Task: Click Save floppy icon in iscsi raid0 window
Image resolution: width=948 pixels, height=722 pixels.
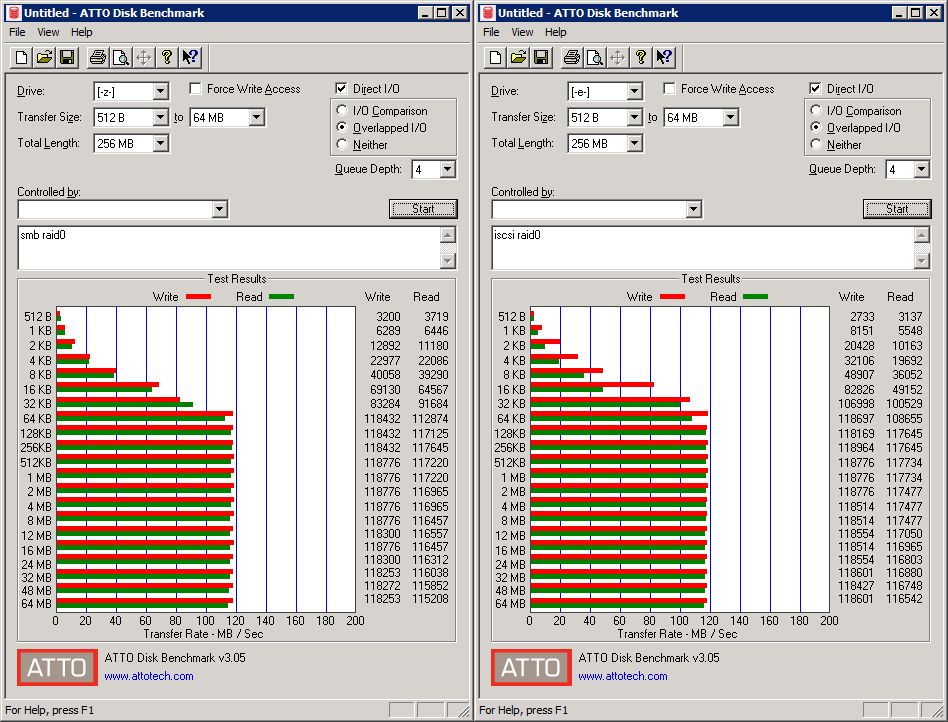Action: tap(541, 57)
